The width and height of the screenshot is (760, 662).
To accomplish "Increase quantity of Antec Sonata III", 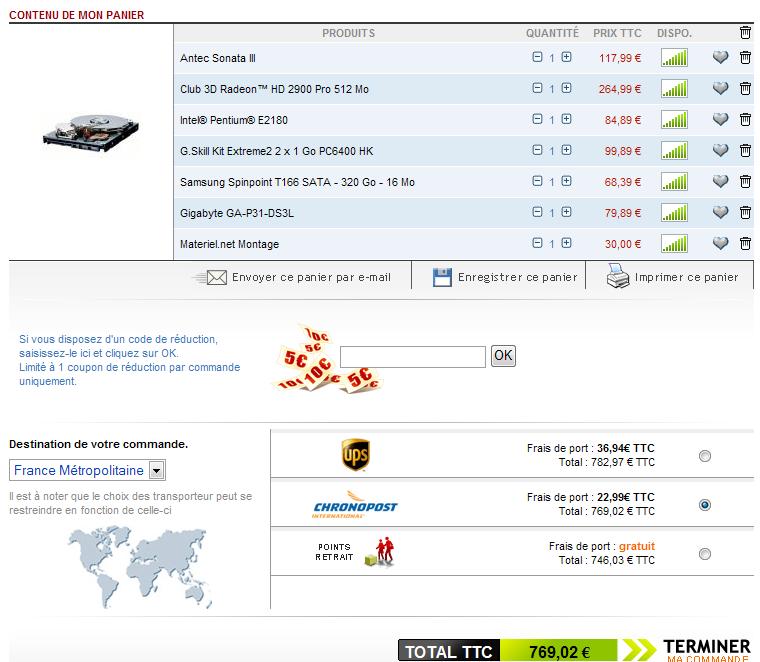I will click(566, 57).
